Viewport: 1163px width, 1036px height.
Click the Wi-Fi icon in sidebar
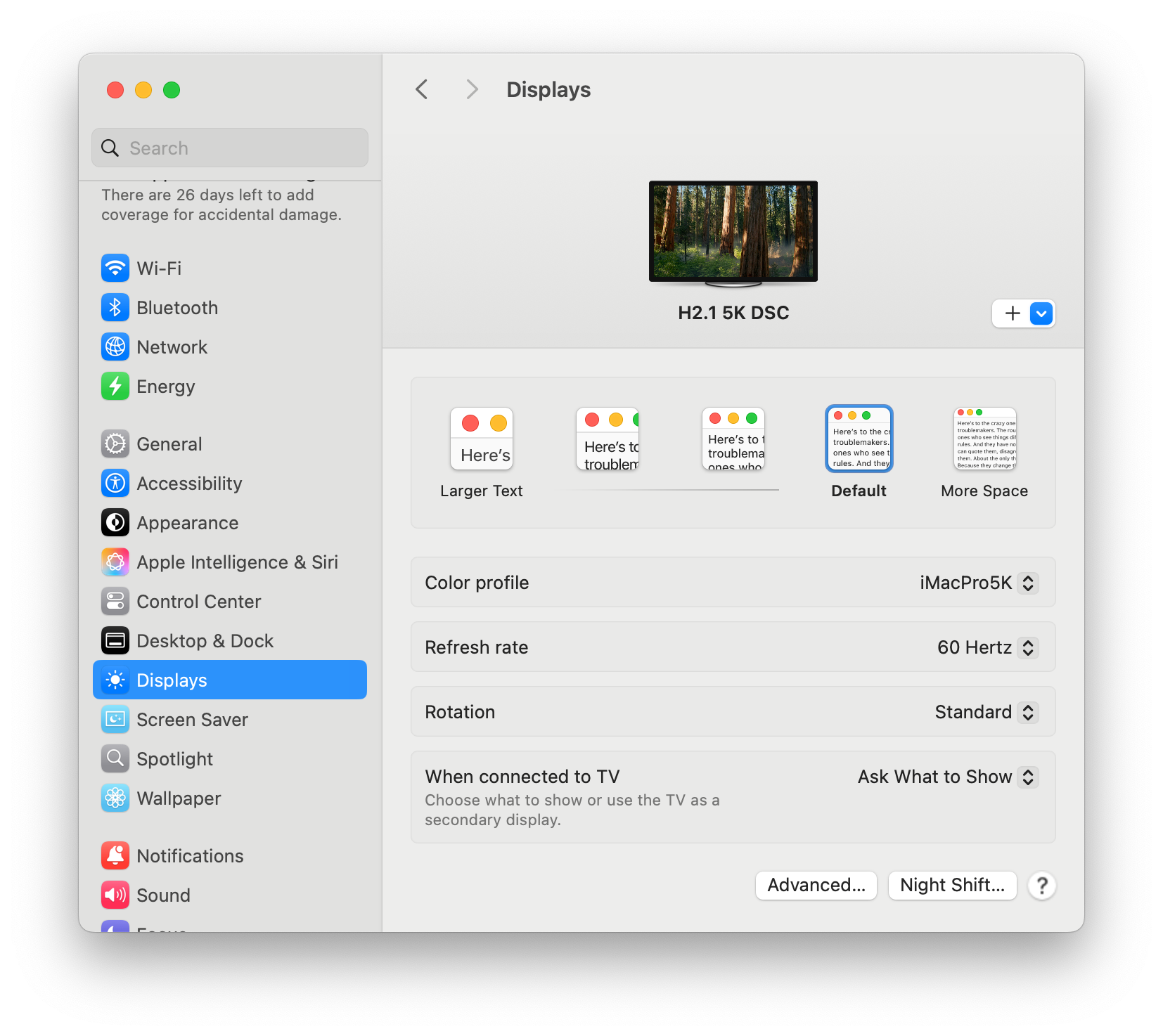click(115, 268)
